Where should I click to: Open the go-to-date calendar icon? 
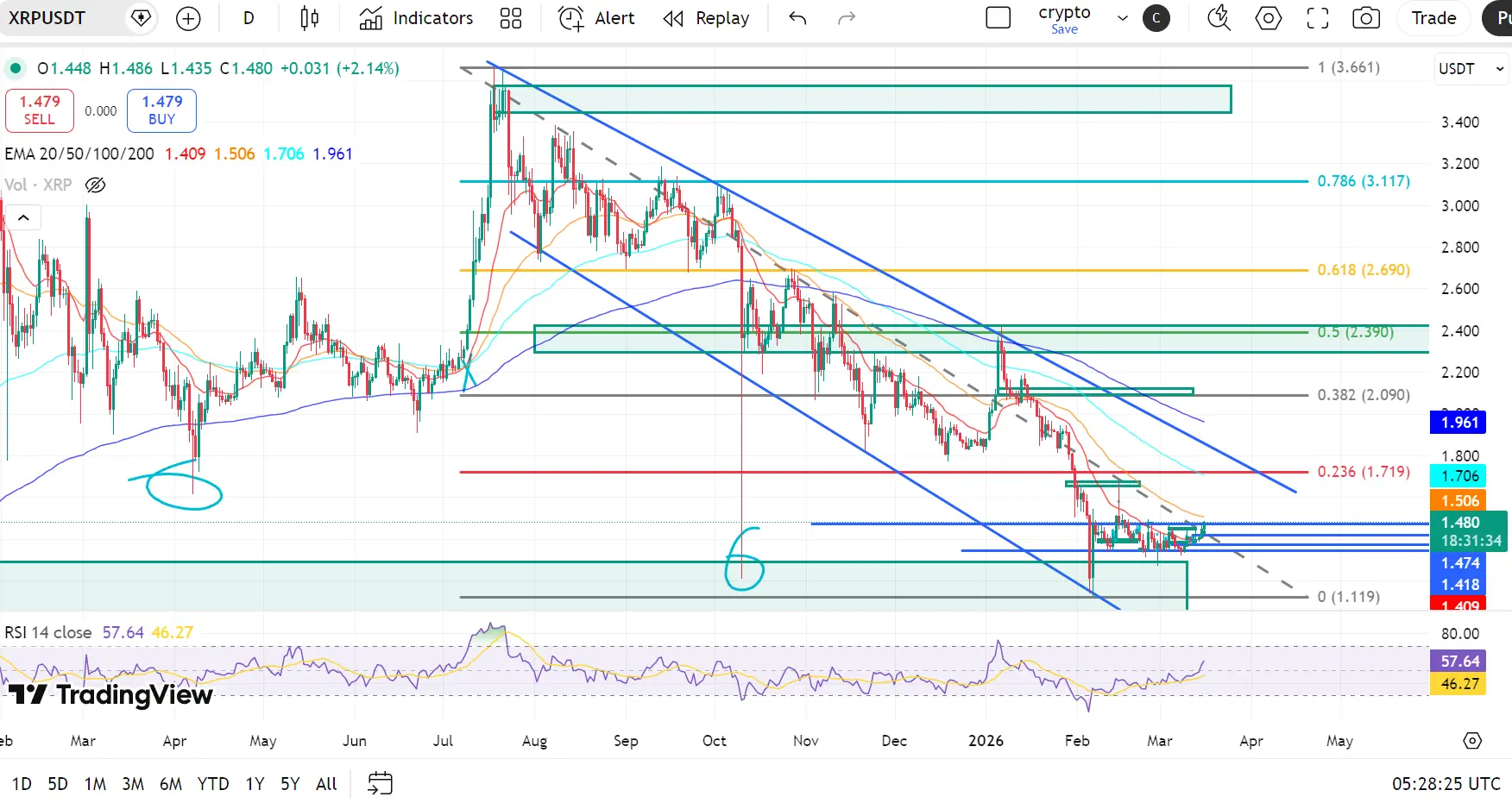380,783
